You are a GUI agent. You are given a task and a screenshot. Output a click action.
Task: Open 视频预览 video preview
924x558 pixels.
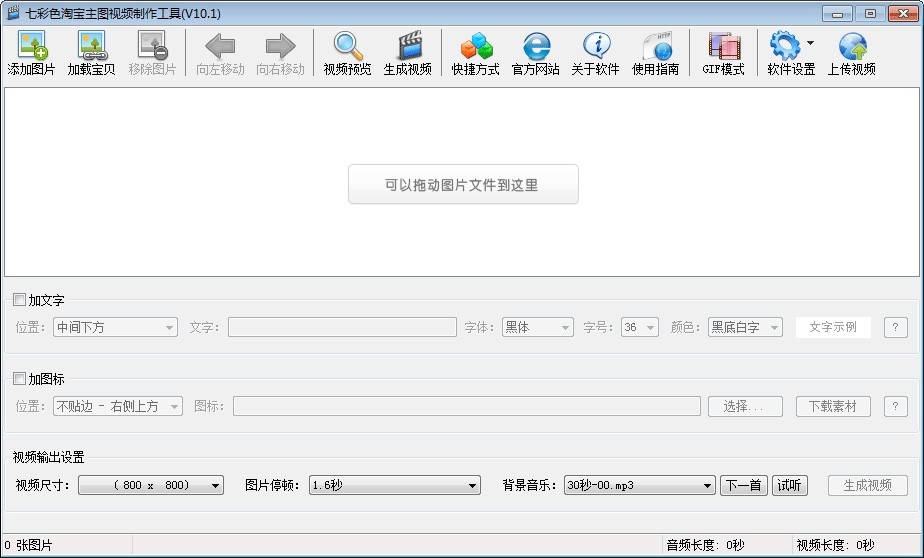click(x=347, y=47)
